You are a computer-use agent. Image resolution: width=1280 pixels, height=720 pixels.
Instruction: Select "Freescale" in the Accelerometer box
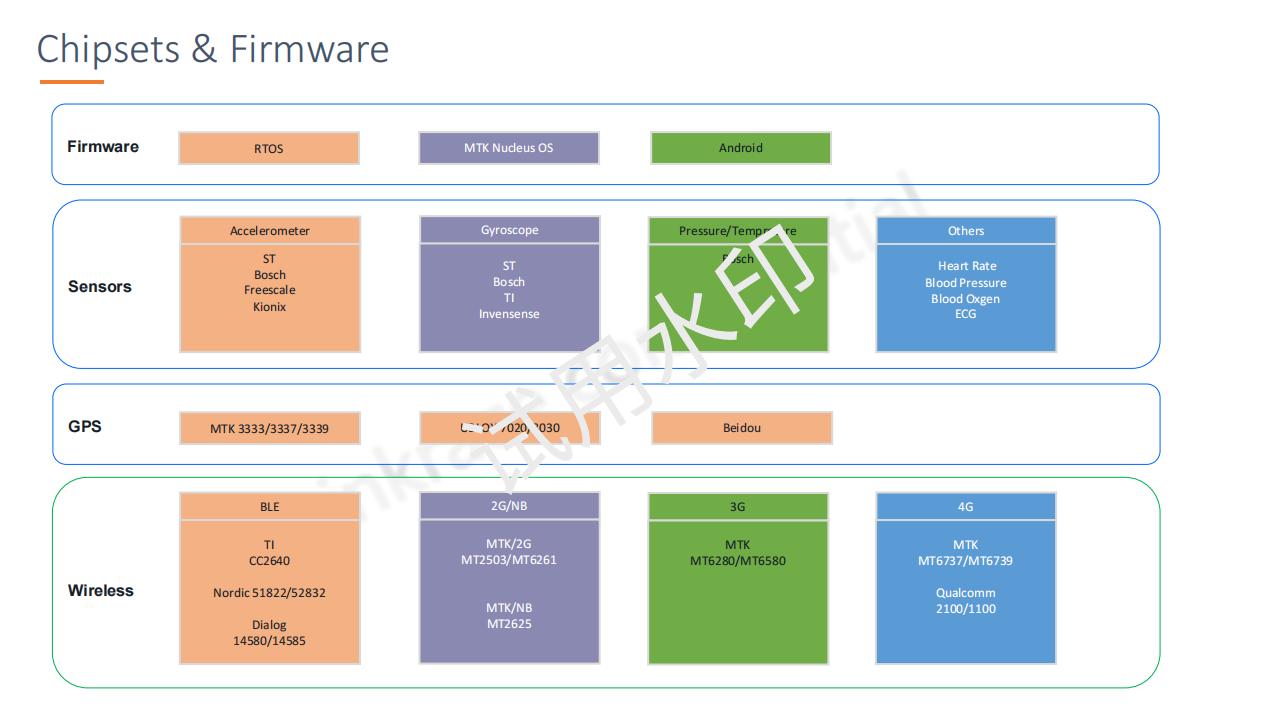(270, 290)
